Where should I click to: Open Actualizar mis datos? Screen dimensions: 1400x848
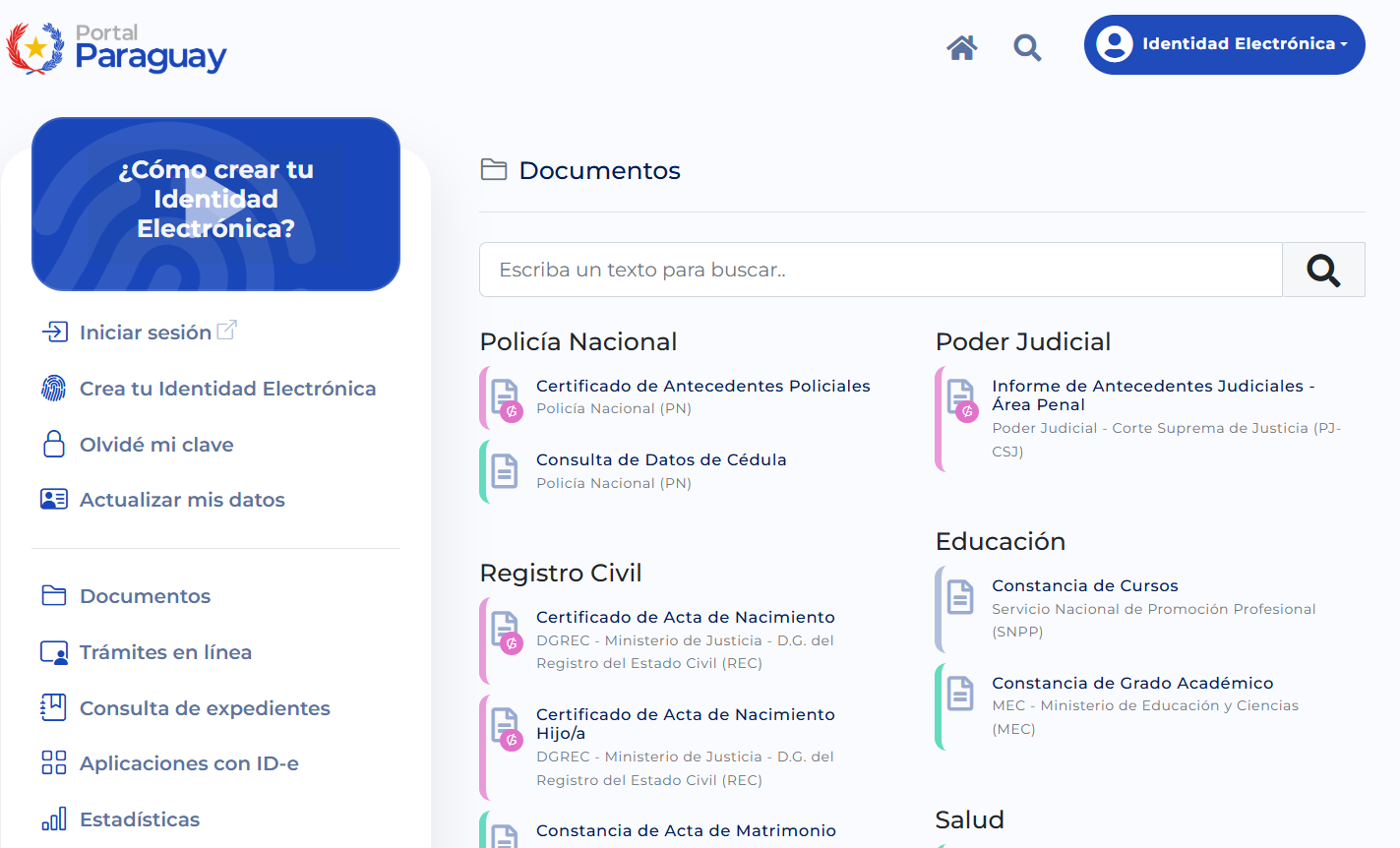point(182,500)
